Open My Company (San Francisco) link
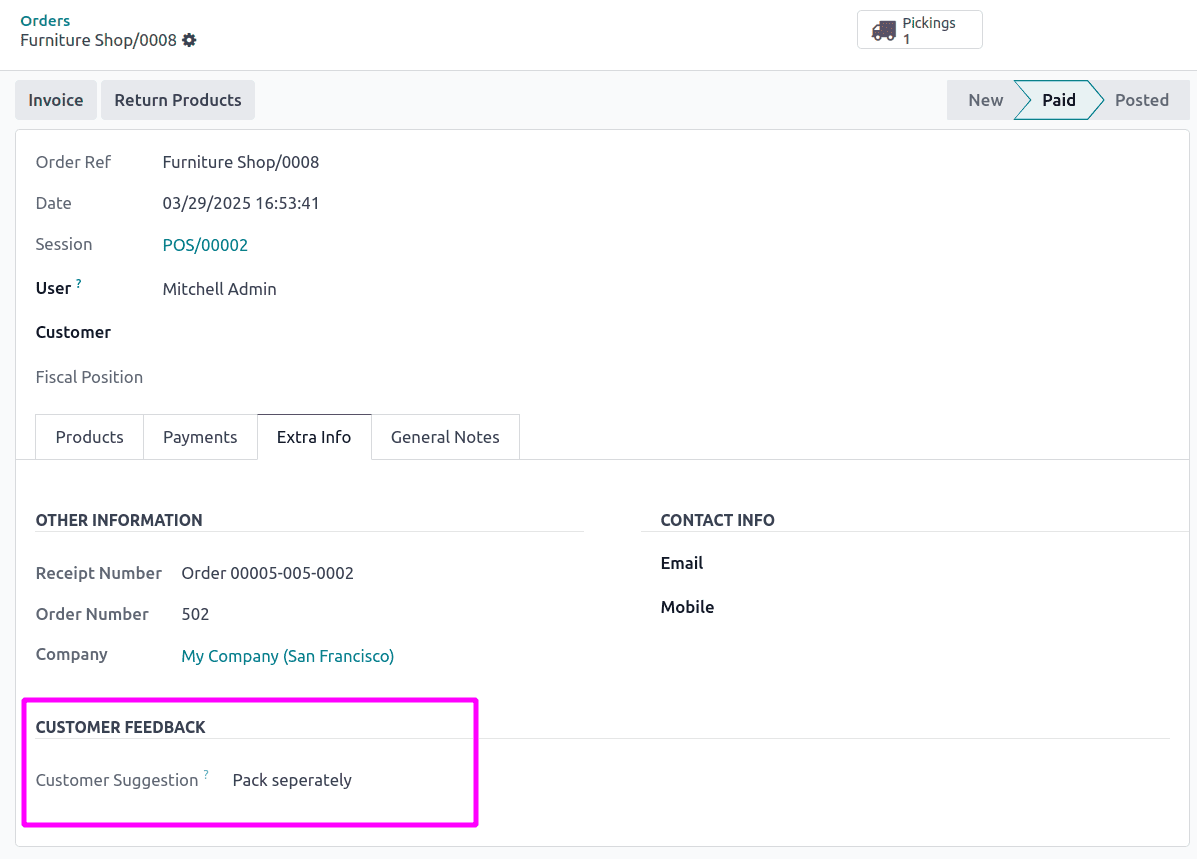Image resolution: width=1197 pixels, height=859 pixels. [x=288, y=656]
